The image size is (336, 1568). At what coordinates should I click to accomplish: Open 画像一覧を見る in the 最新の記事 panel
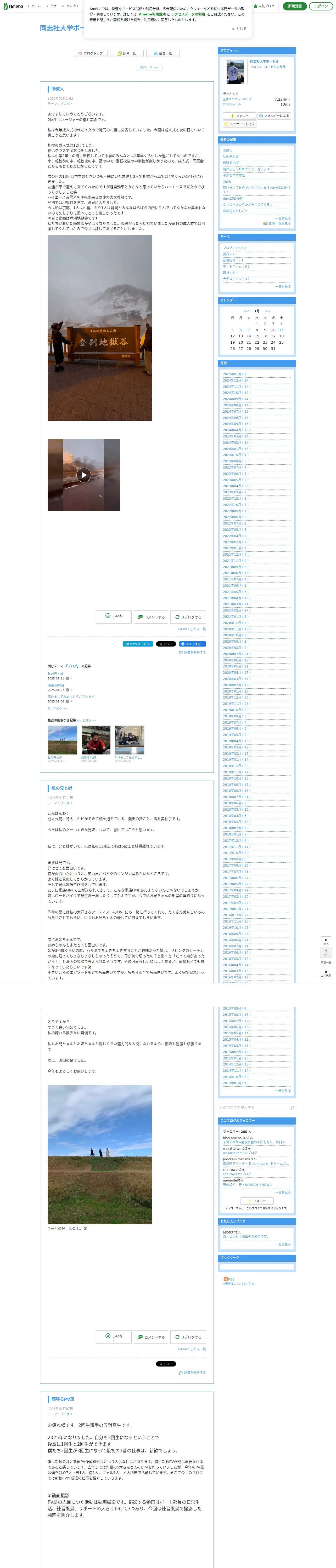[277, 223]
